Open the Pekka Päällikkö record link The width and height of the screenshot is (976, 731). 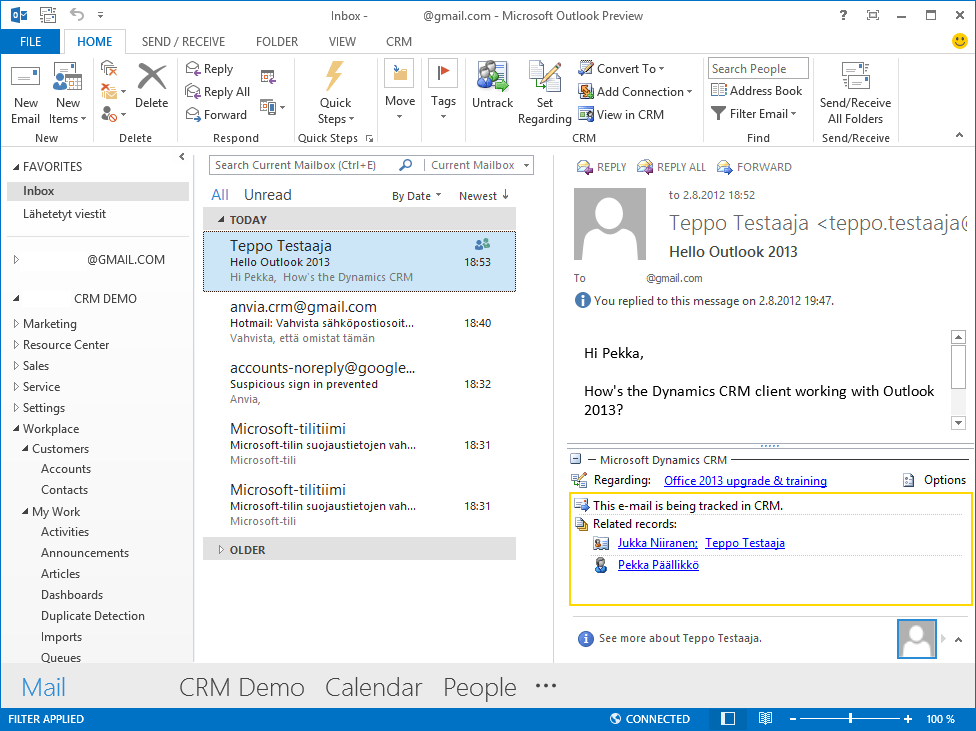coord(658,565)
